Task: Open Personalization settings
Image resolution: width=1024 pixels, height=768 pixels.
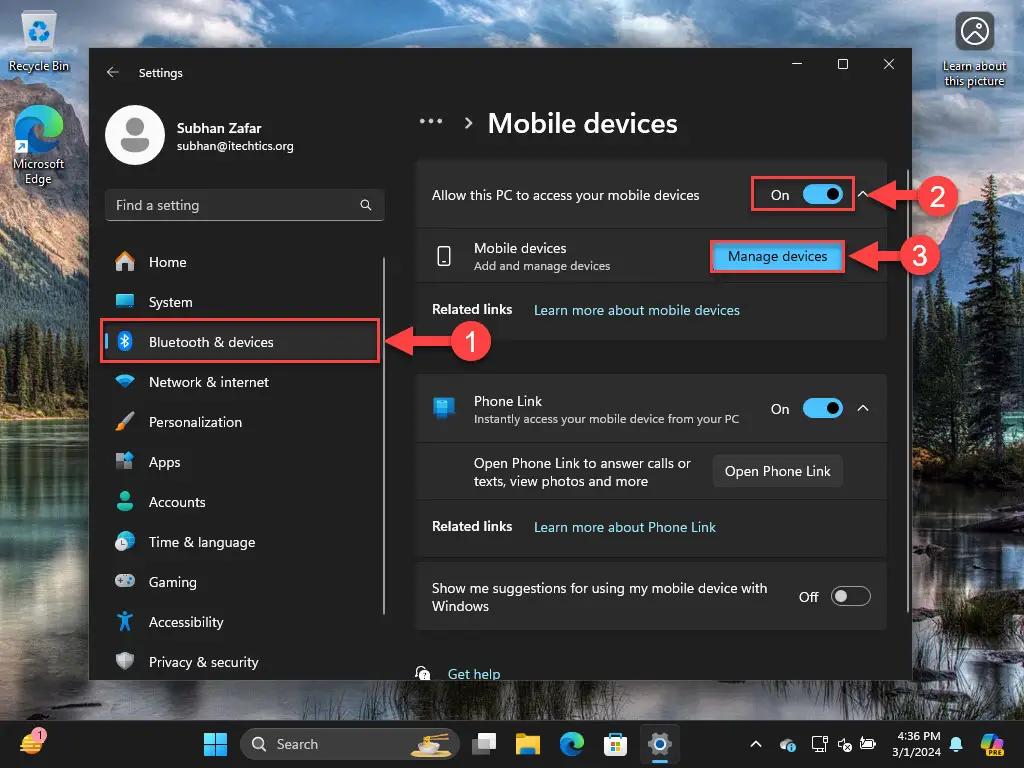Action: click(242, 422)
